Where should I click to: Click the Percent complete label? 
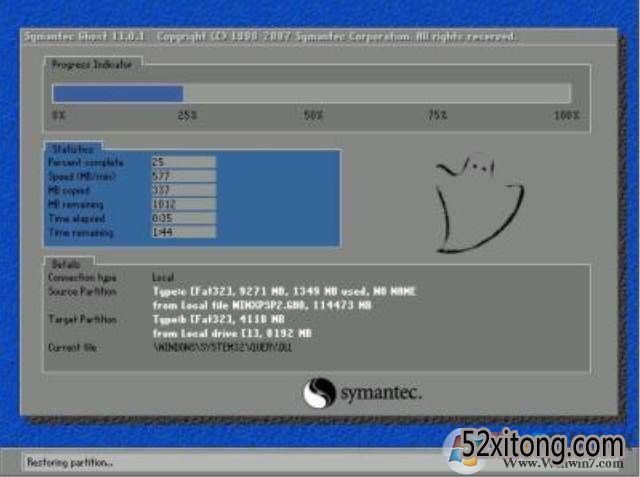pos(85,162)
